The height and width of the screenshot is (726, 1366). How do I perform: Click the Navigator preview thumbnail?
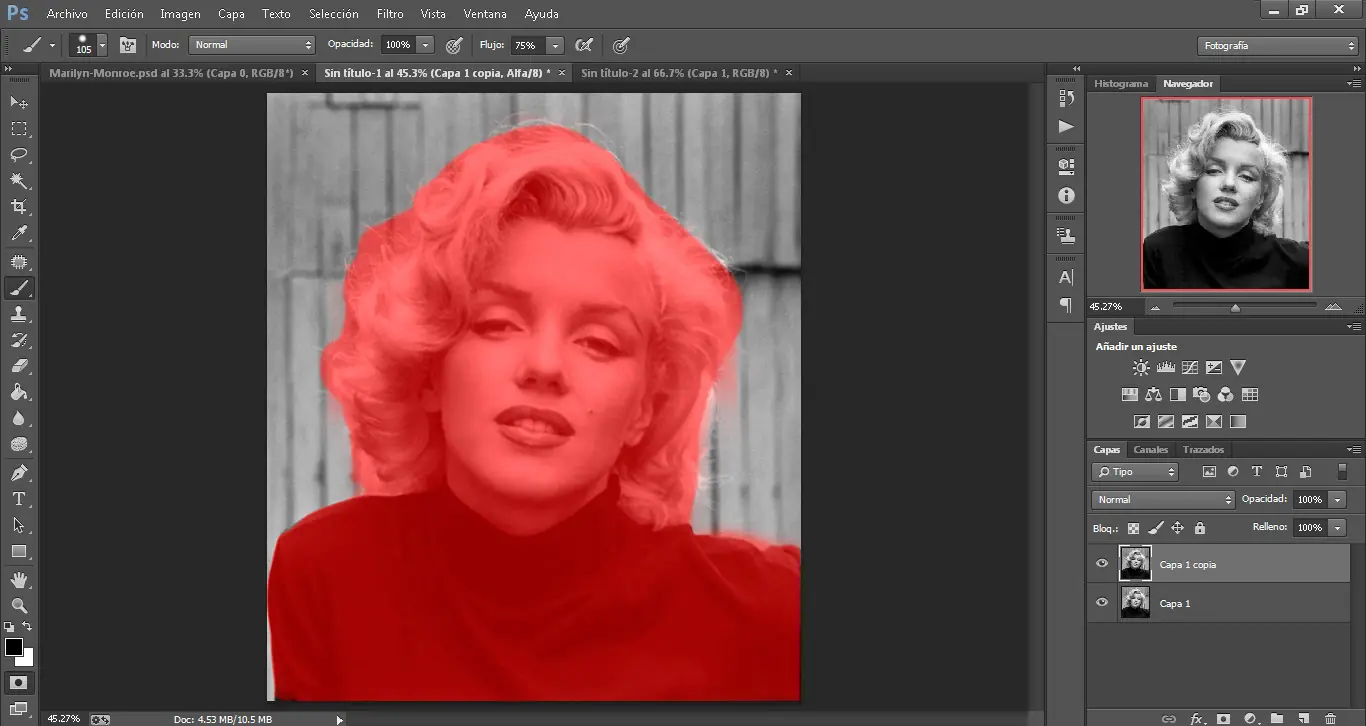1226,194
